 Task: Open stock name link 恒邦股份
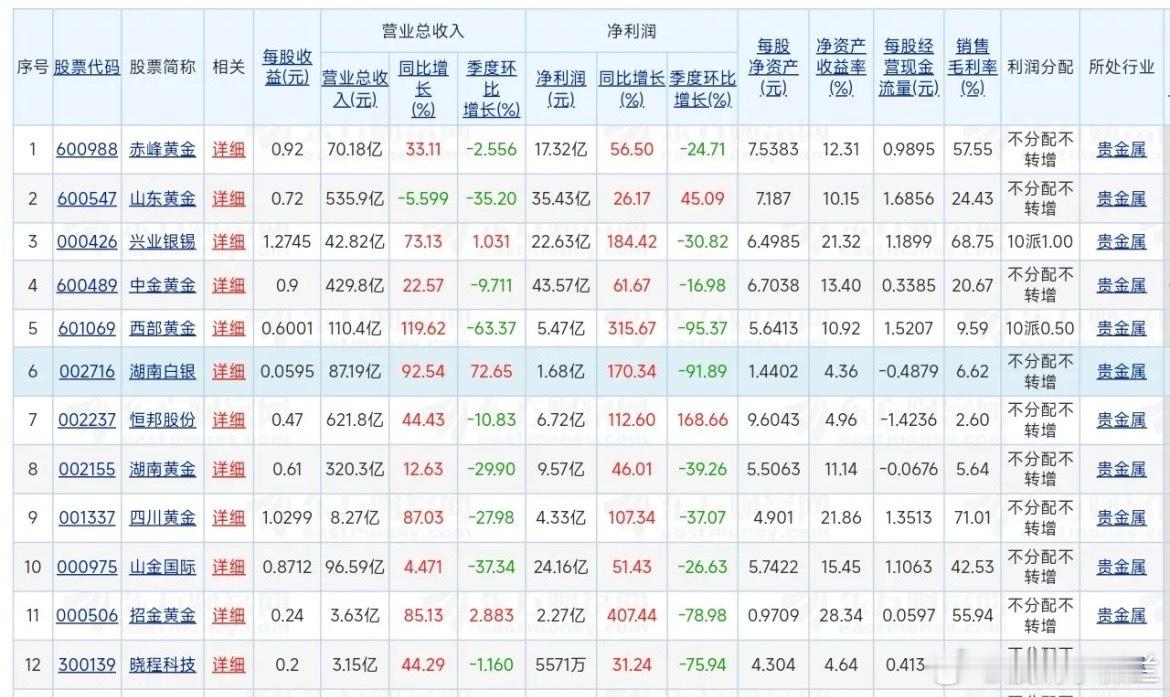click(162, 420)
